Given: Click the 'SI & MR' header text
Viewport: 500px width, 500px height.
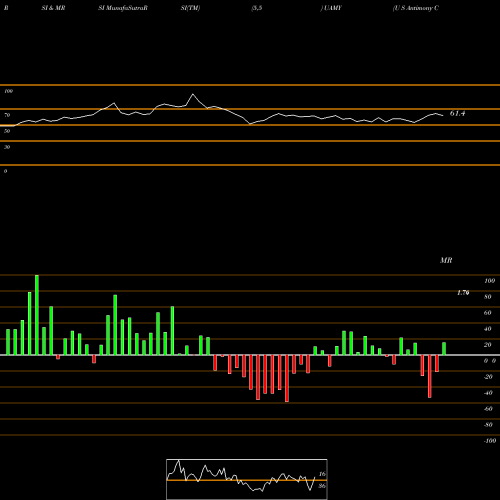Looking at the screenshot, I should (x=53, y=8).
